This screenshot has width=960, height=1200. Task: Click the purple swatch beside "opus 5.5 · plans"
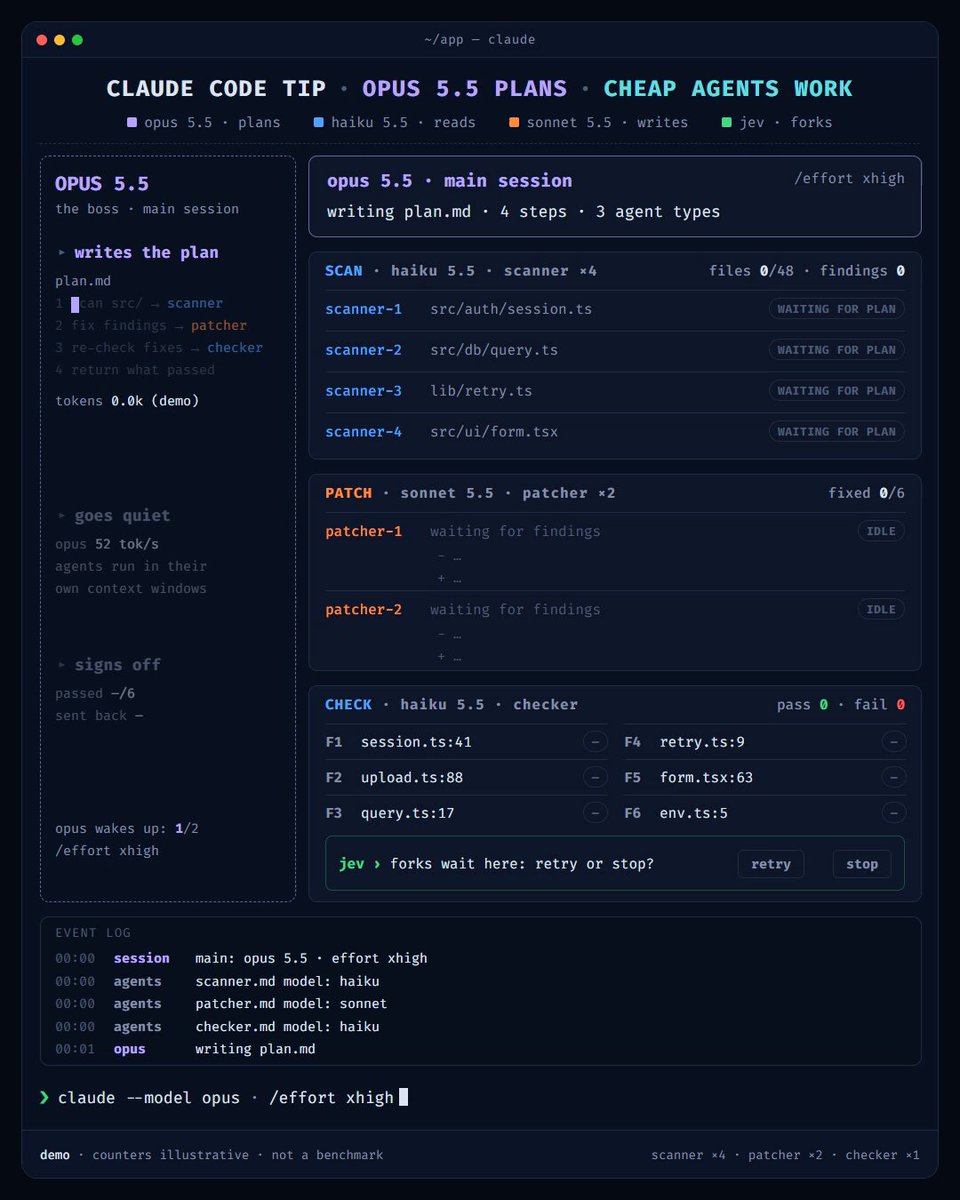[132, 123]
